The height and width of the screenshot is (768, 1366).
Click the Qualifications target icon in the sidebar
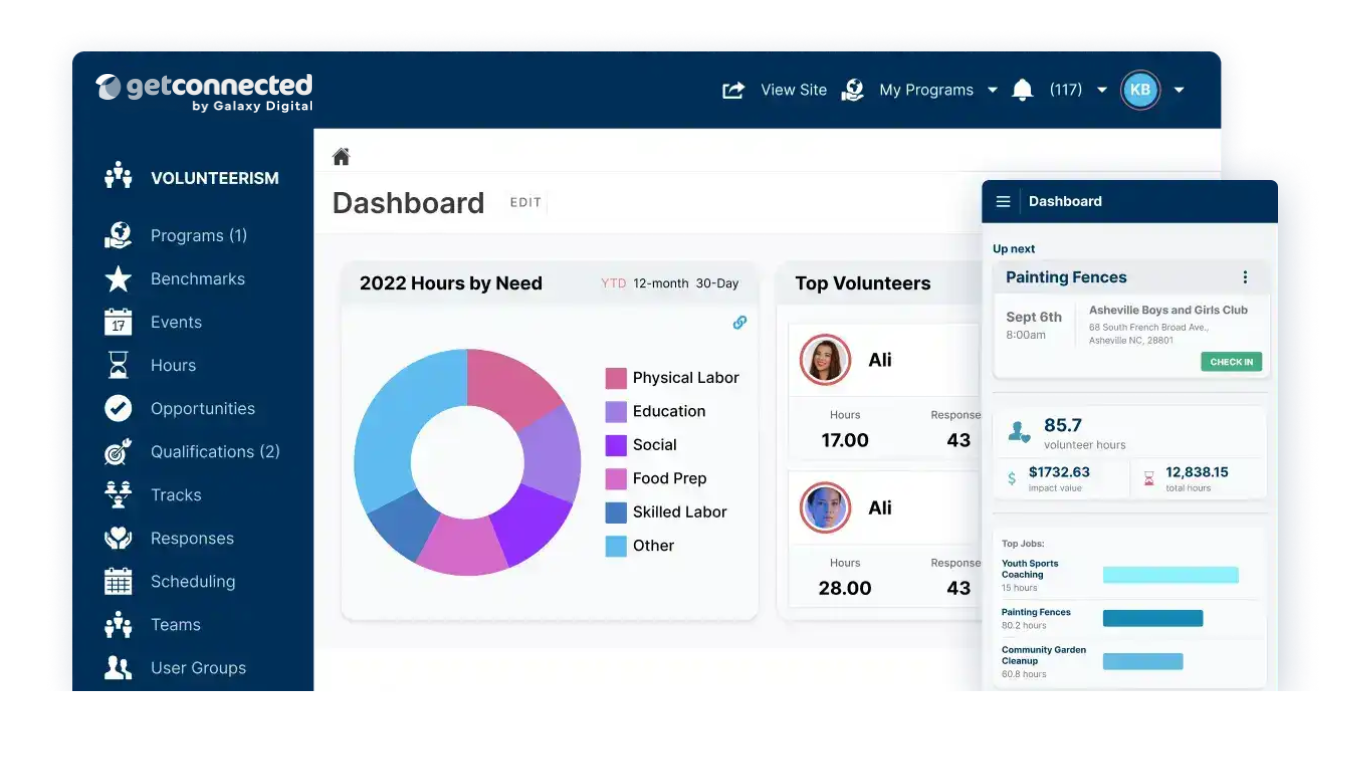[117, 451]
